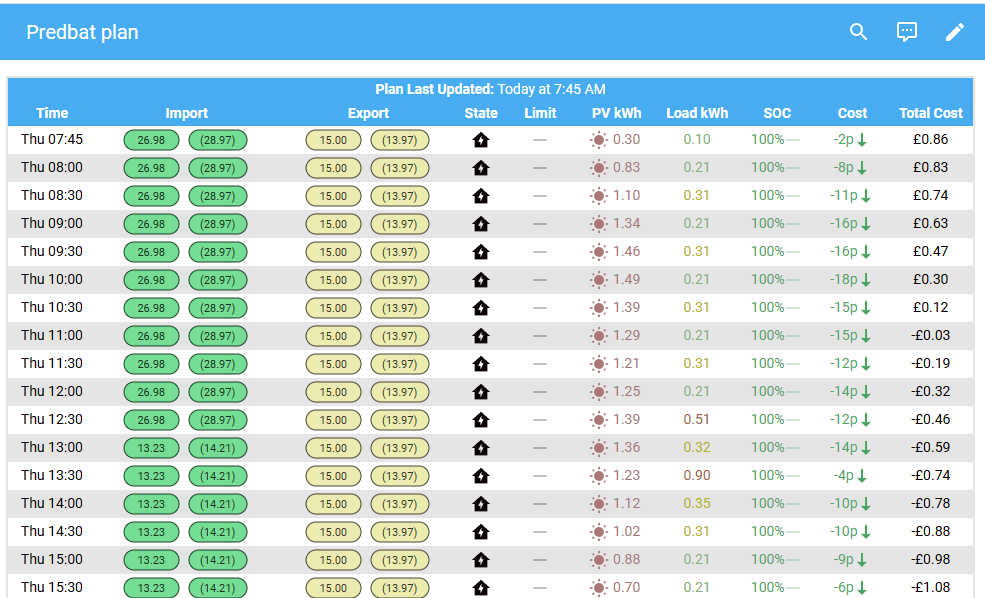Click the Load kWh column header
Screen dimensions: 985x598
pyautogui.click(x=697, y=113)
